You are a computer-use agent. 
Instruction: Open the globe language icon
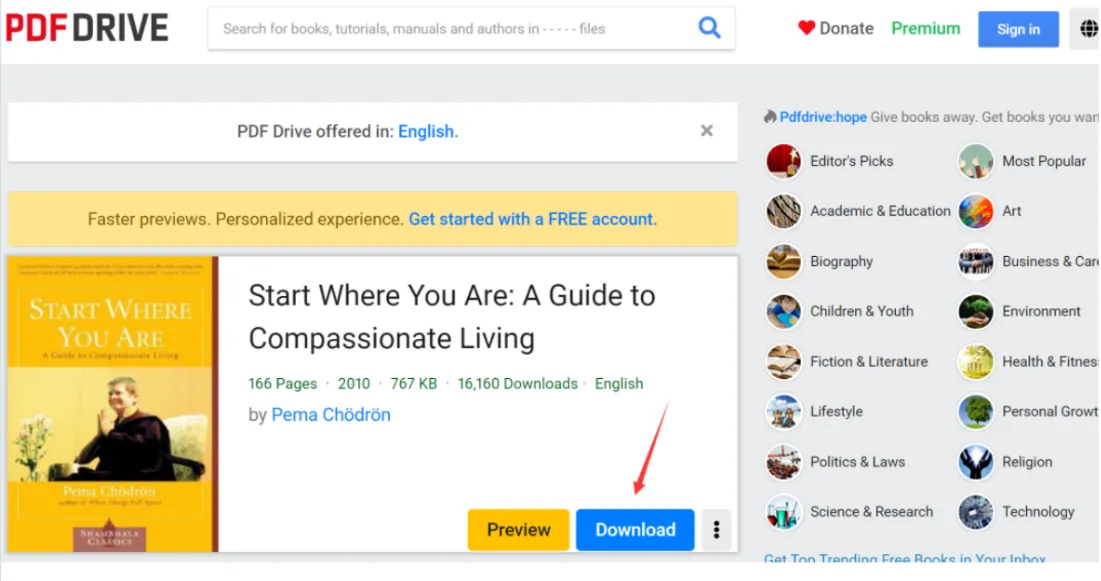click(1088, 29)
